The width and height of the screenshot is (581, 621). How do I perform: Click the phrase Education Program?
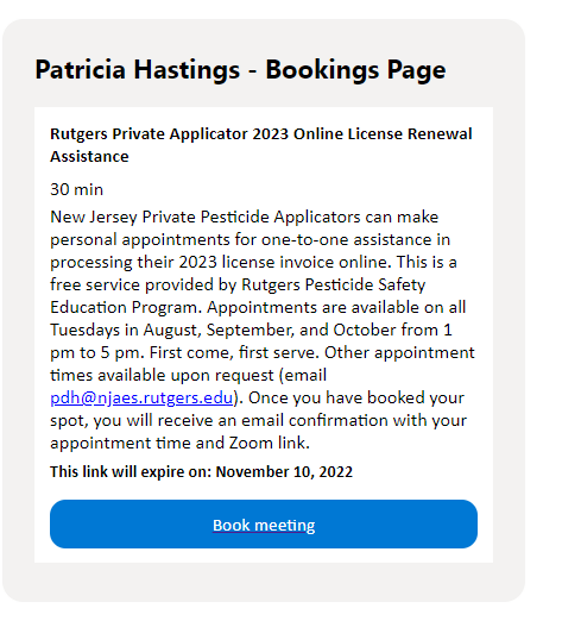[x=126, y=307]
